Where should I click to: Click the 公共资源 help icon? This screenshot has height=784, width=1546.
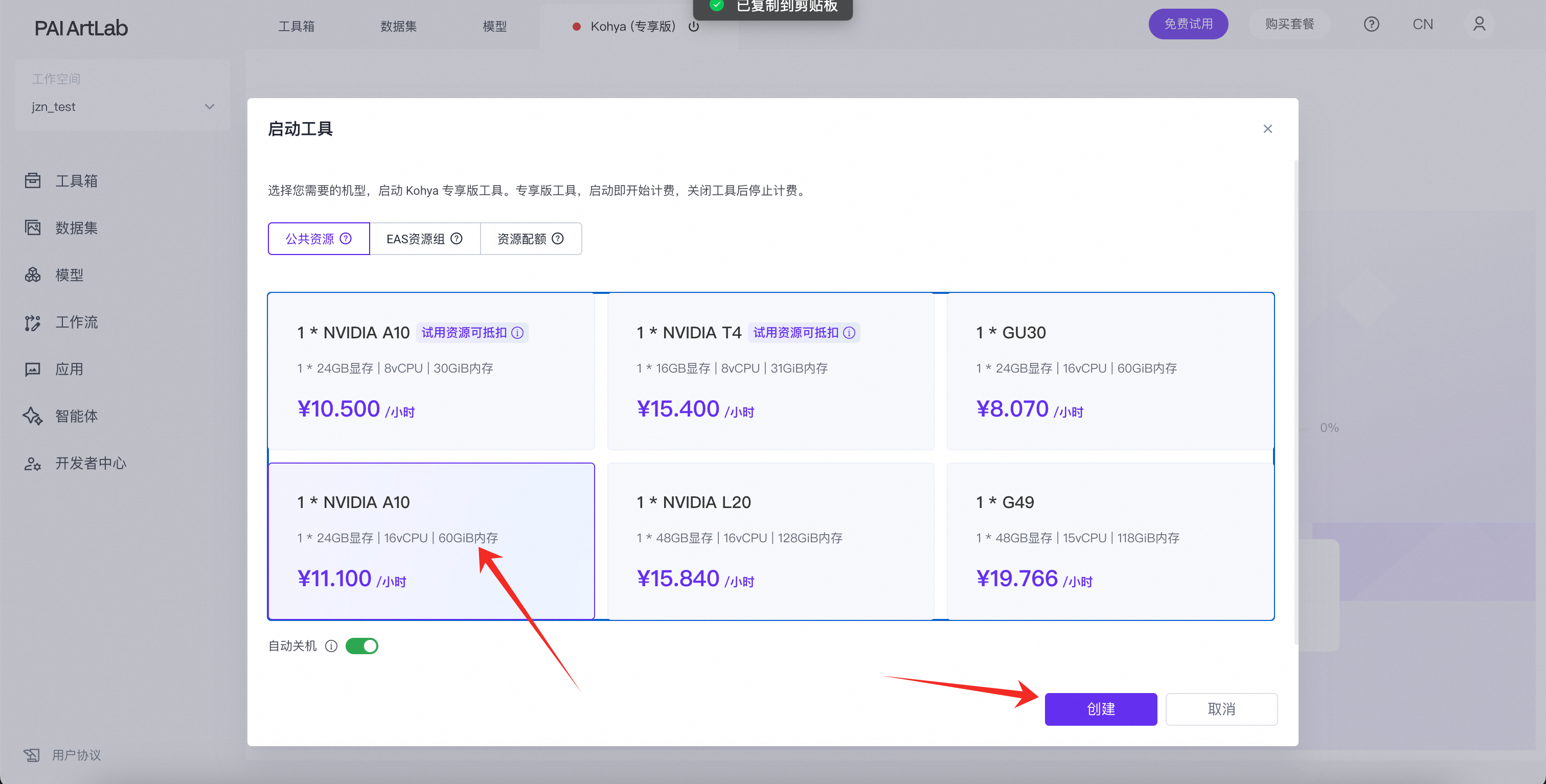pyautogui.click(x=346, y=239)
